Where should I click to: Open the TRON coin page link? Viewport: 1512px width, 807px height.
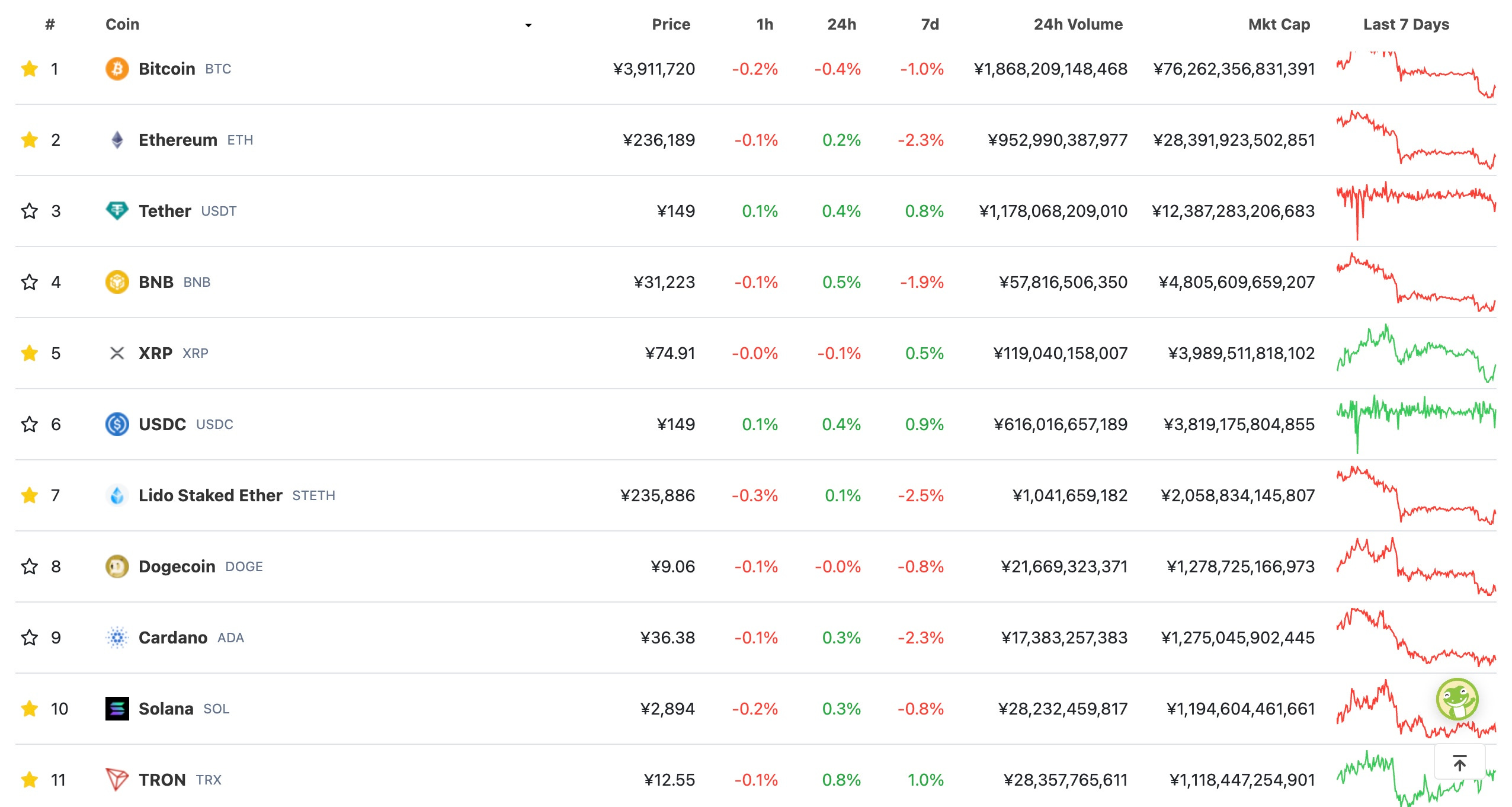coord(162,780)
